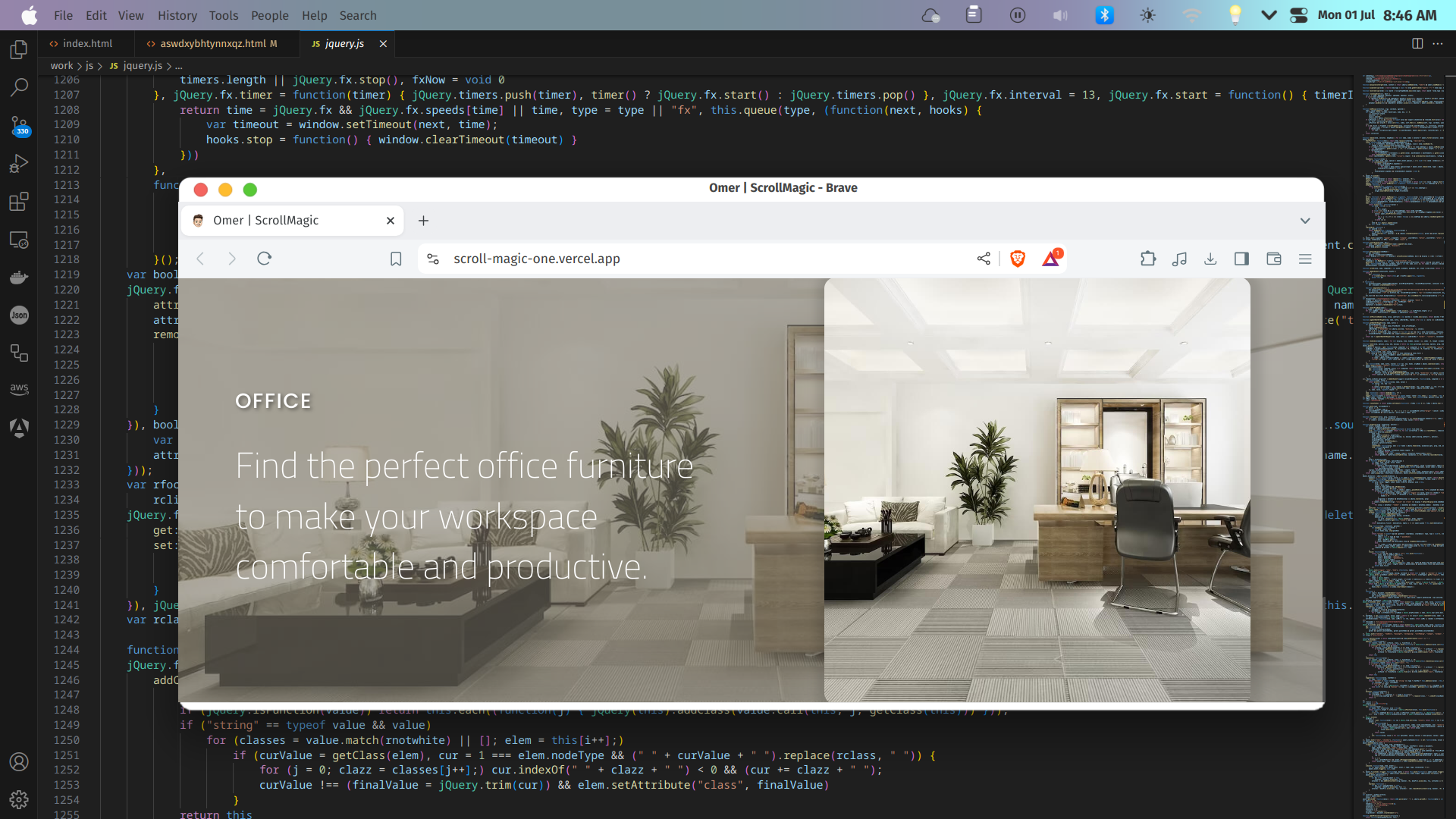Screen dimensions: 1456x819
Task: Open Brave downloads icon
Action: (x=1210, y=259)
